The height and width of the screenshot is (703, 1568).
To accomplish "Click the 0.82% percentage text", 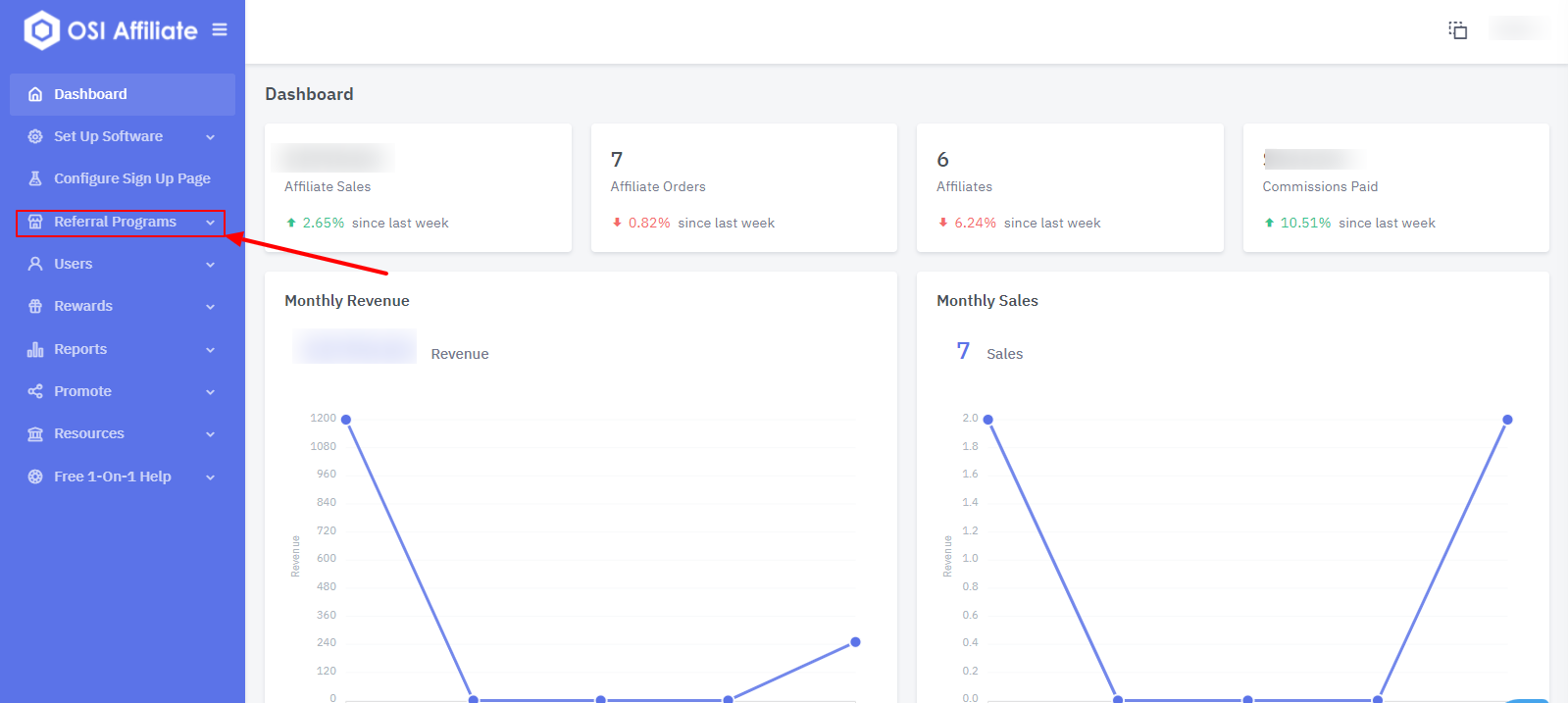I will click(x=649, y=223).
